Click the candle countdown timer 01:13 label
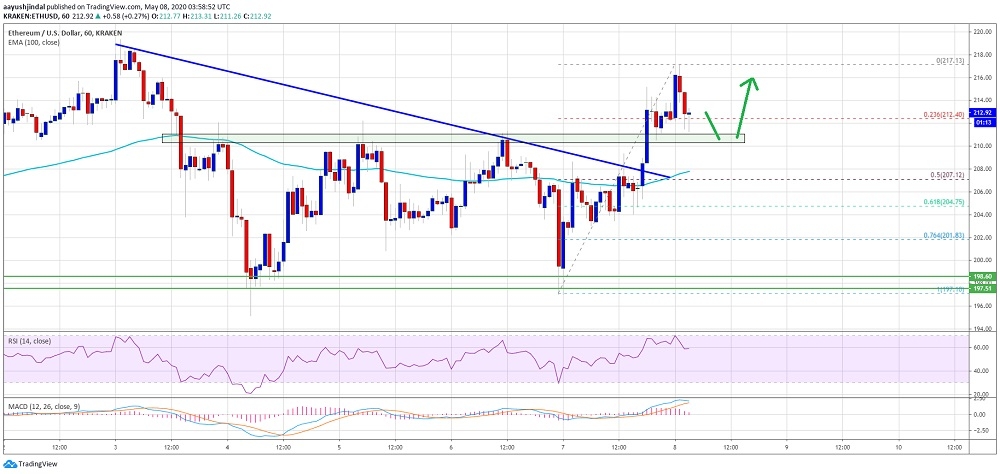Viewport: 1000px width, 474px height. [982, 122]
